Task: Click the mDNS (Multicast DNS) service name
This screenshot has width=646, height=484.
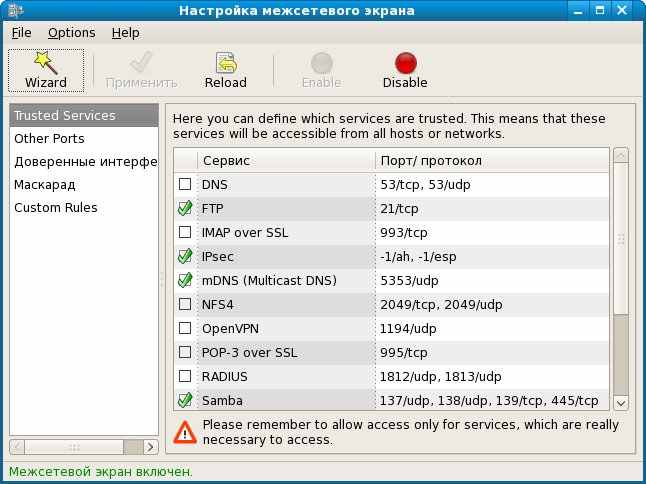Action: pyautogui.click(x=269, y=281)
